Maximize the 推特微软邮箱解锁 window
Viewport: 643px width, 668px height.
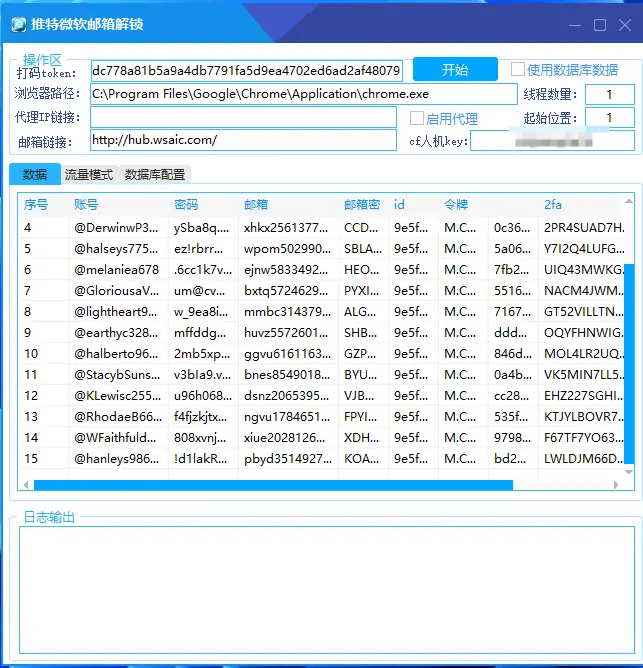click(600, 25)
